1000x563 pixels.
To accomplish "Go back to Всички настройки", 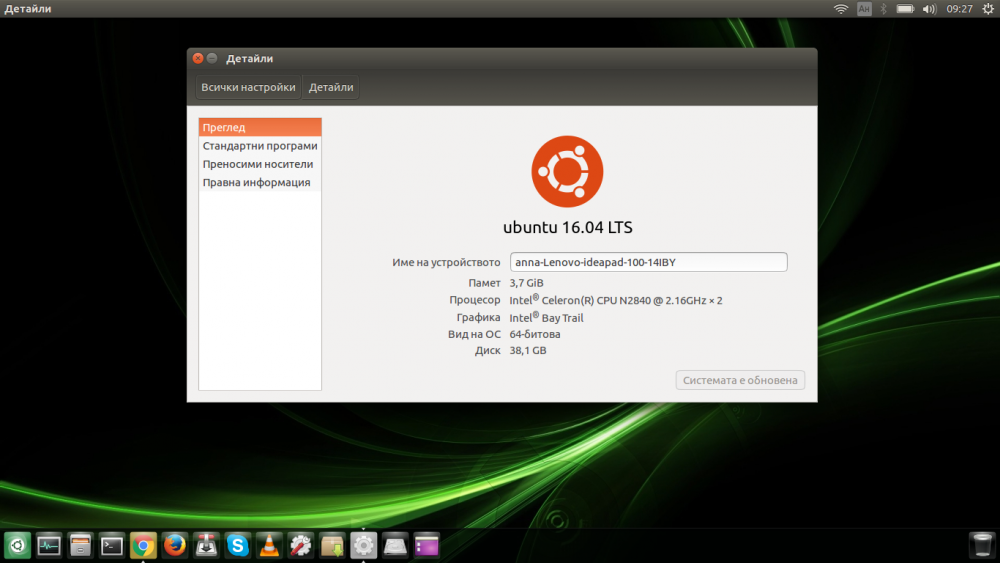I will 248,87.
